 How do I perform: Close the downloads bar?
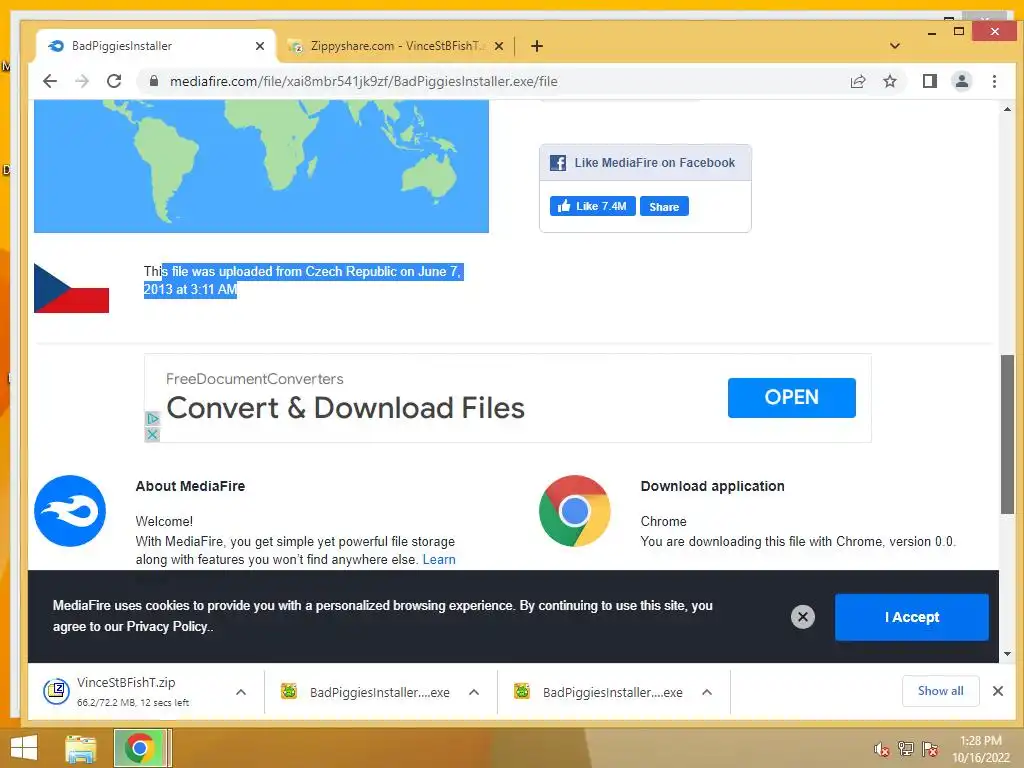[997, 691]
